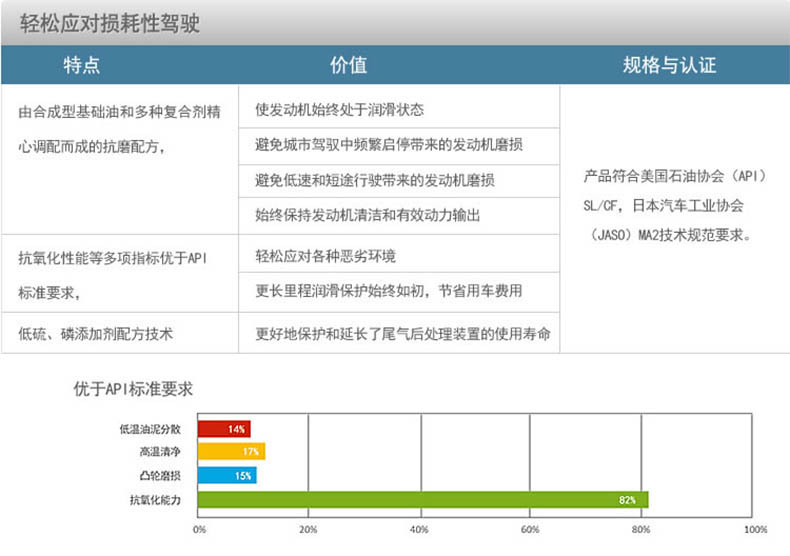
Task: Click the 抗氧化能力 chart label
Action: 155,499
